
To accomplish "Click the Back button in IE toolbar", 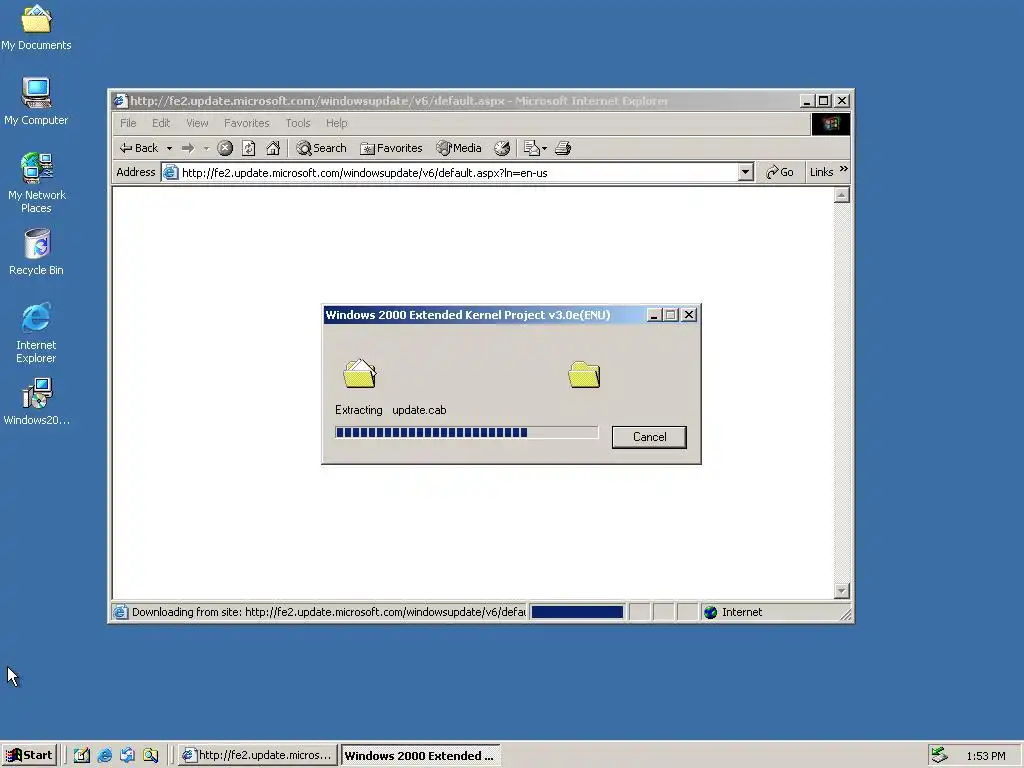I will (139, 148).
